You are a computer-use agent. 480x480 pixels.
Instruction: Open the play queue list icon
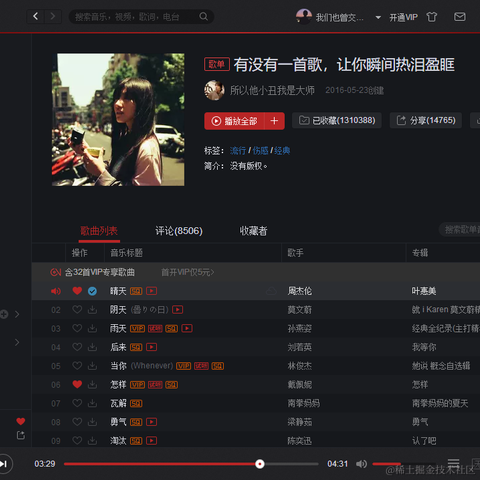[x=453, y=462]
